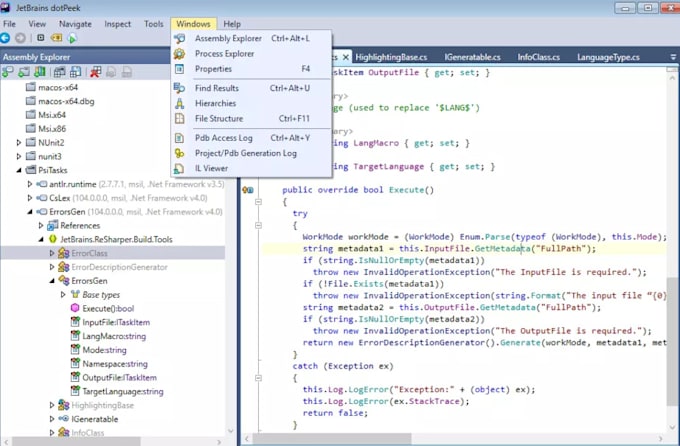
Task: Click the Hierarchies icon in Windows menu
Action: click(x=179, y=103)
